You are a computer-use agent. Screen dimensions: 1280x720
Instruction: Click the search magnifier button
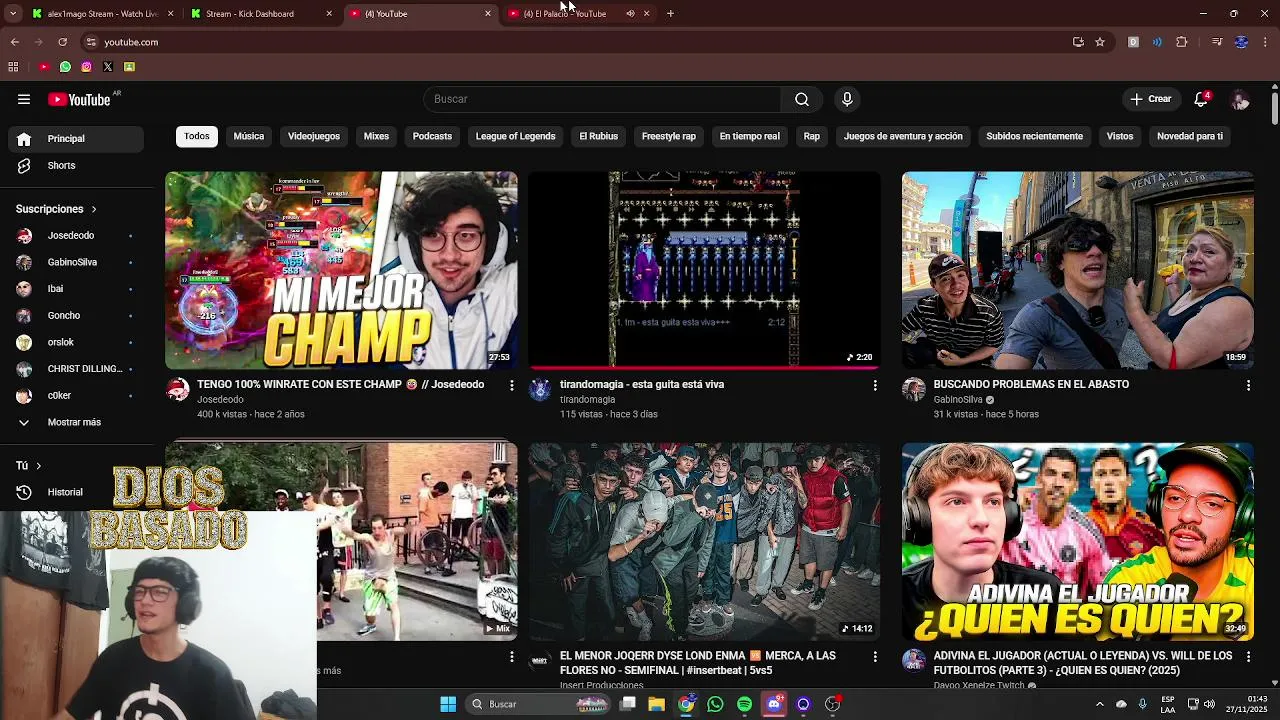[x=802, y=99]
